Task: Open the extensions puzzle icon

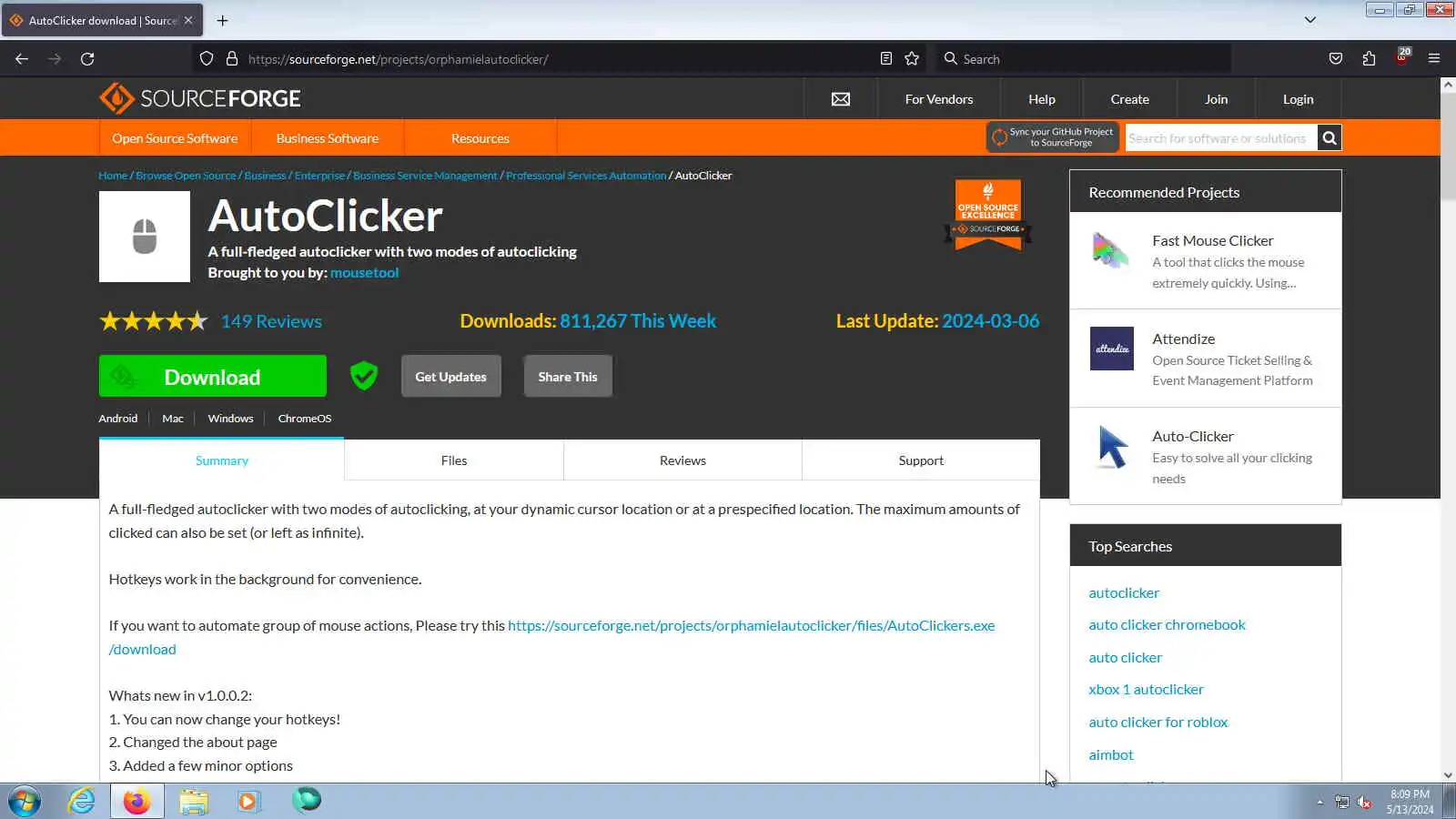Action: coord(1369,59)
